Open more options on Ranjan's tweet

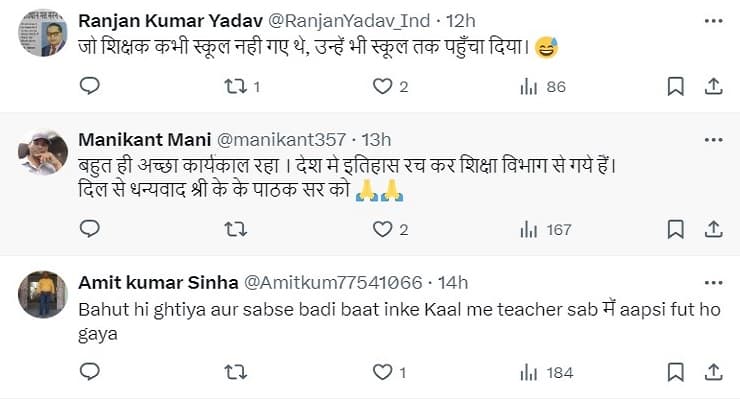[712, 20]
